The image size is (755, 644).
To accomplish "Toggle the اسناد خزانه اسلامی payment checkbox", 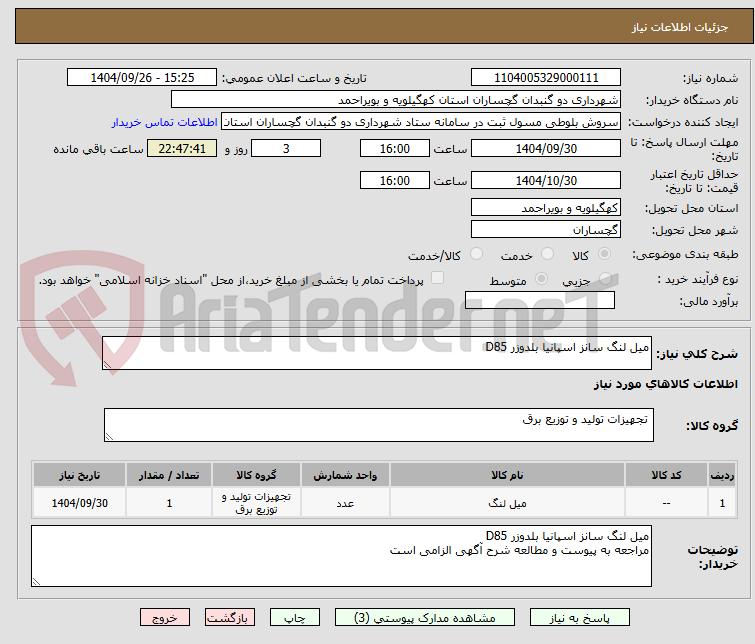I will [x=437, y=278].
